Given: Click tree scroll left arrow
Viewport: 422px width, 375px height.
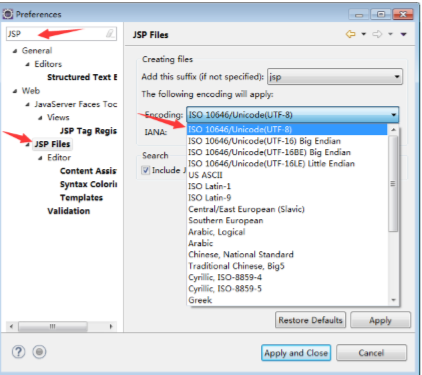Looking at the screenshot, I should tap(11, 326).
